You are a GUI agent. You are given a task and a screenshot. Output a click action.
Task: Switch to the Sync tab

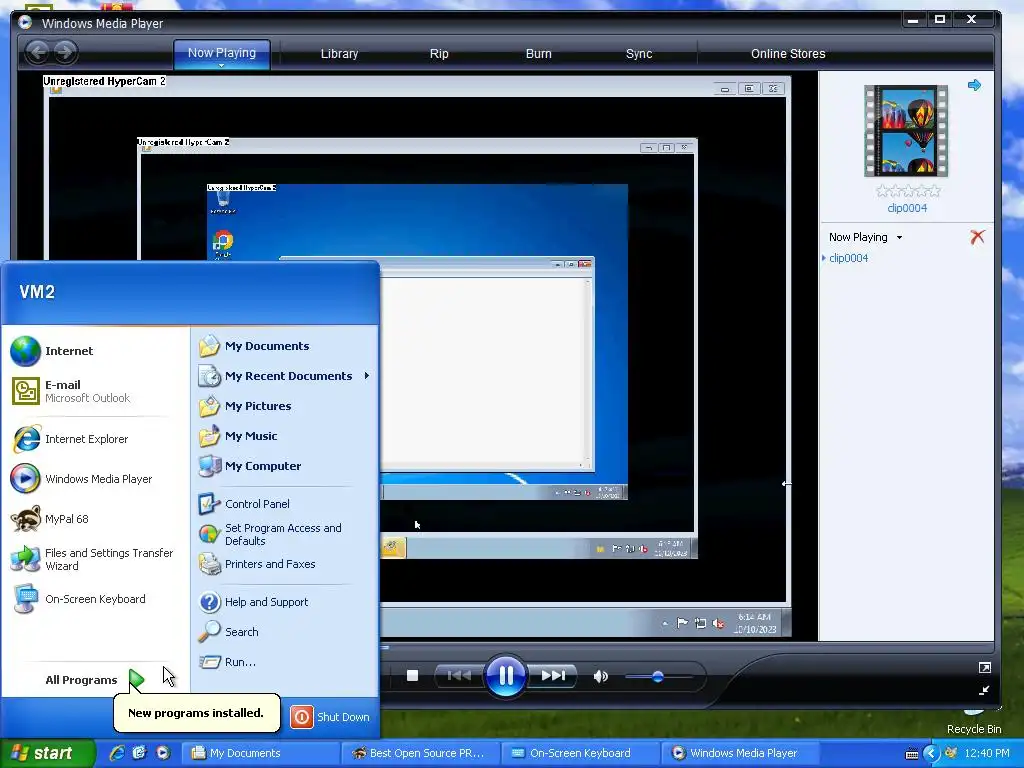[x=639, y=54]
